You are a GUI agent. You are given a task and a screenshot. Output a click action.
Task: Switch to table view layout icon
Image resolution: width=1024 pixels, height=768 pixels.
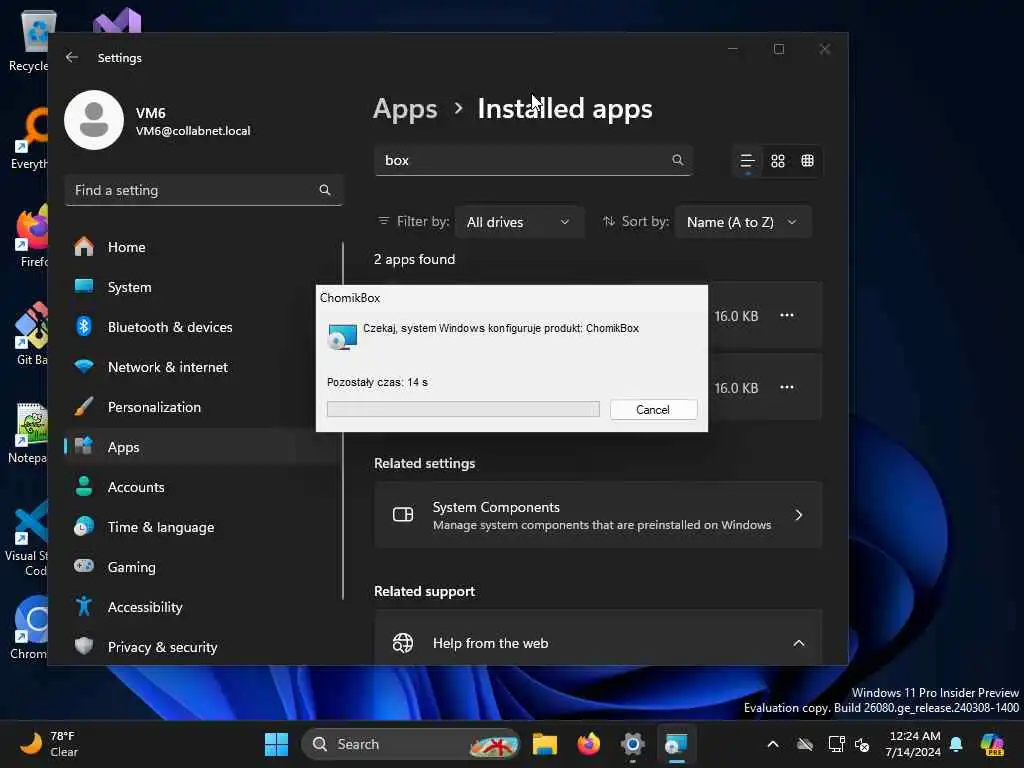[x=807, y=161]
